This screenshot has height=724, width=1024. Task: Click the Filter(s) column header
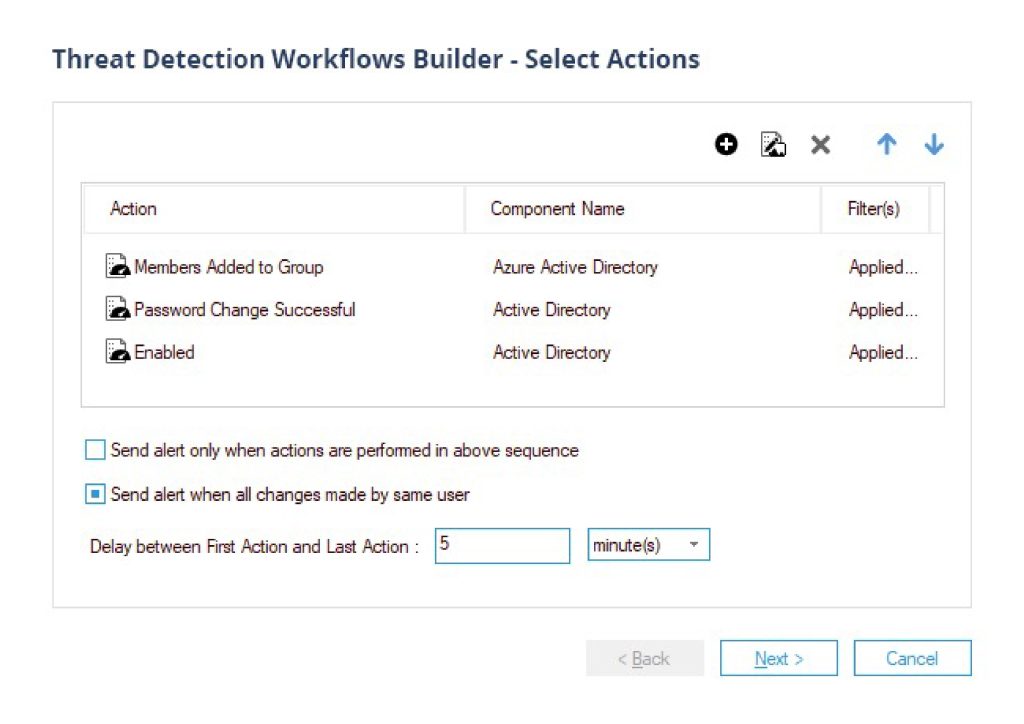point(875,209)
